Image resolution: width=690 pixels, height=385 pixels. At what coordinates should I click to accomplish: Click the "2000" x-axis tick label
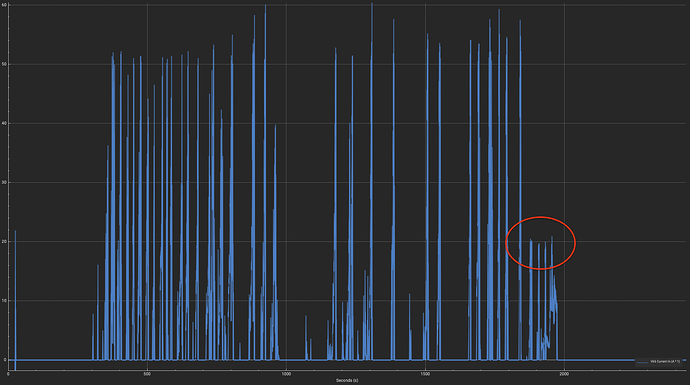click(564, 374)
